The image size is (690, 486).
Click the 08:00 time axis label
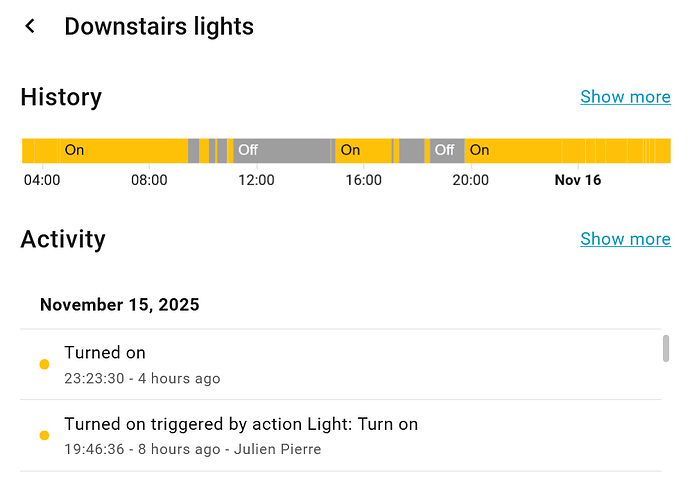[149, 181]
